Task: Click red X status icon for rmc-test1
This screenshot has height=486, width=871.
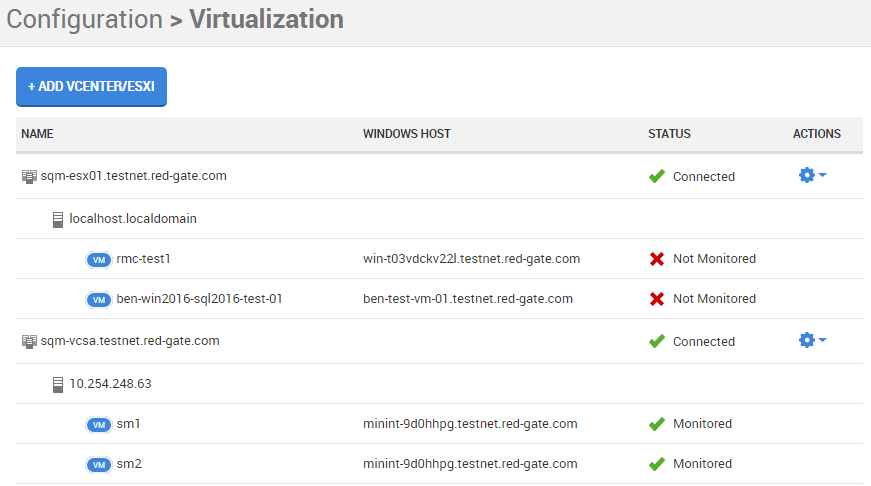Action: pyautogui.click(x=657, y=259)
